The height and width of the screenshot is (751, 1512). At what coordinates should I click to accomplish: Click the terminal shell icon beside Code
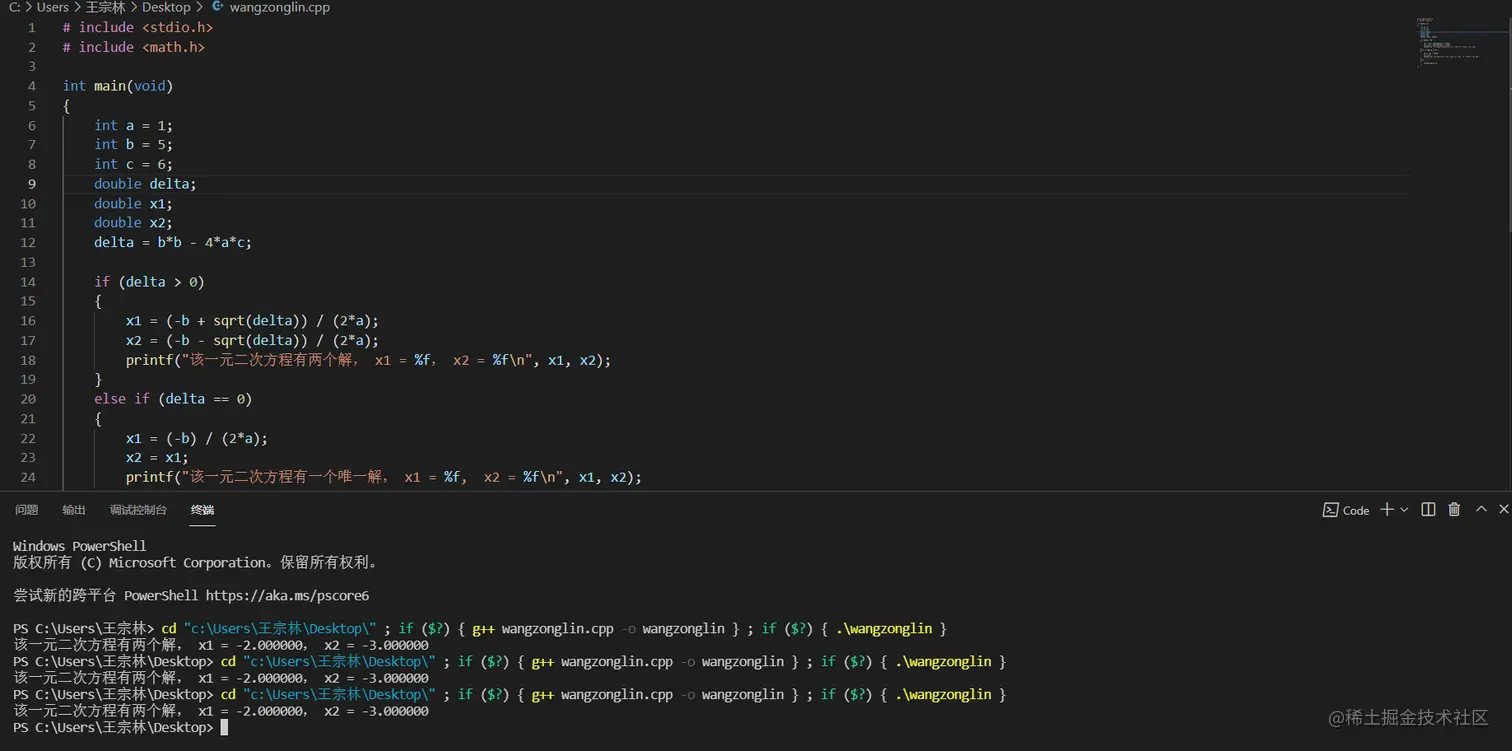(1330, 510)
